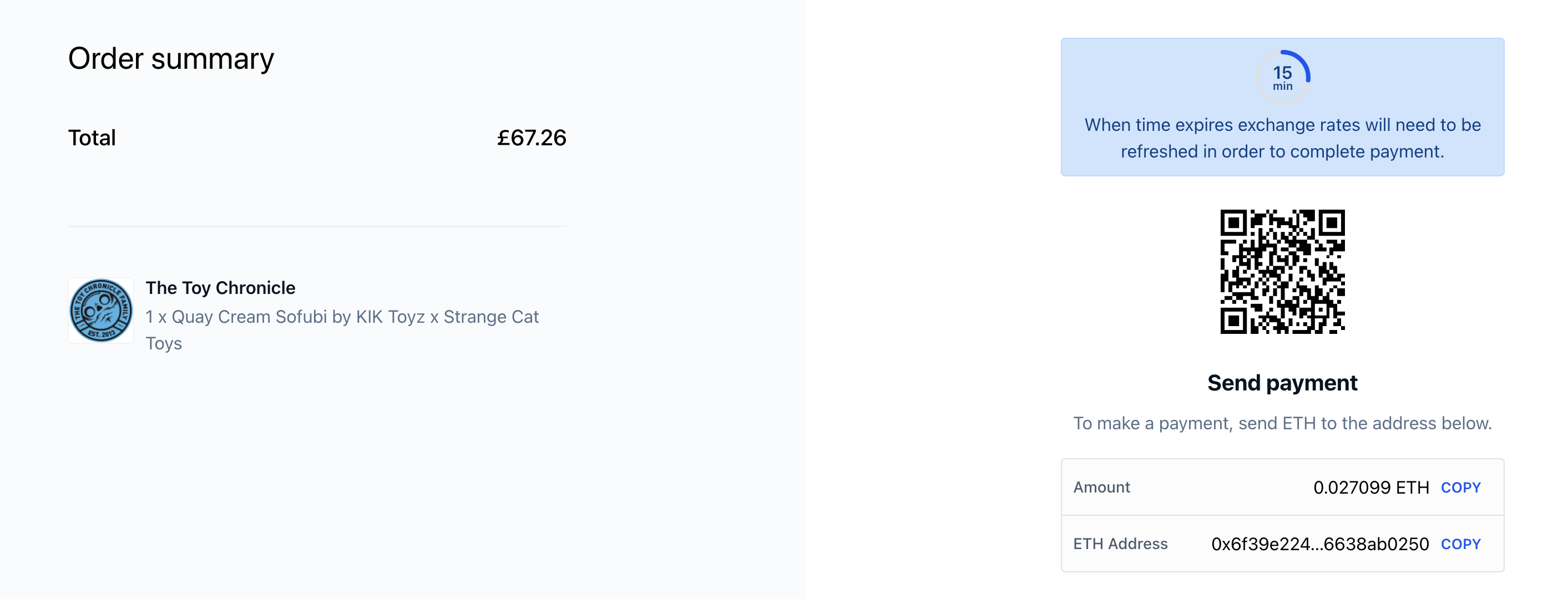Click the Order summary heading
The image size is (1568, 599).
171,59
